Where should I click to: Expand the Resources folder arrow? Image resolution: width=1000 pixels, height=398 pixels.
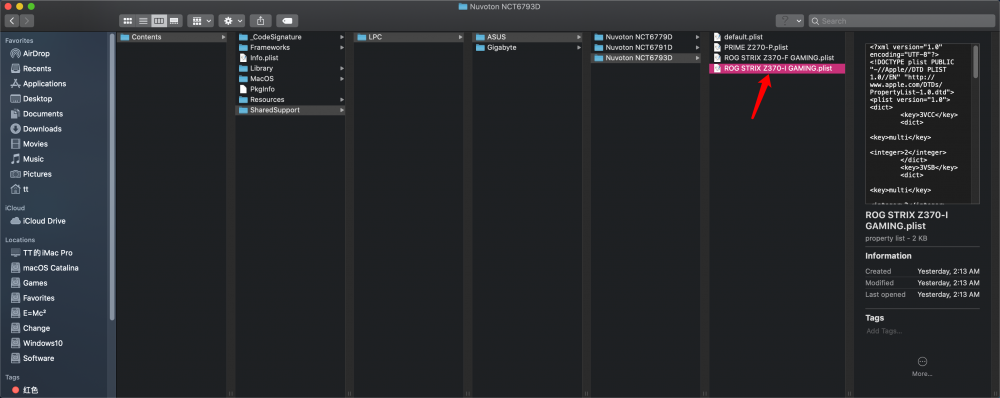point(342,100)
